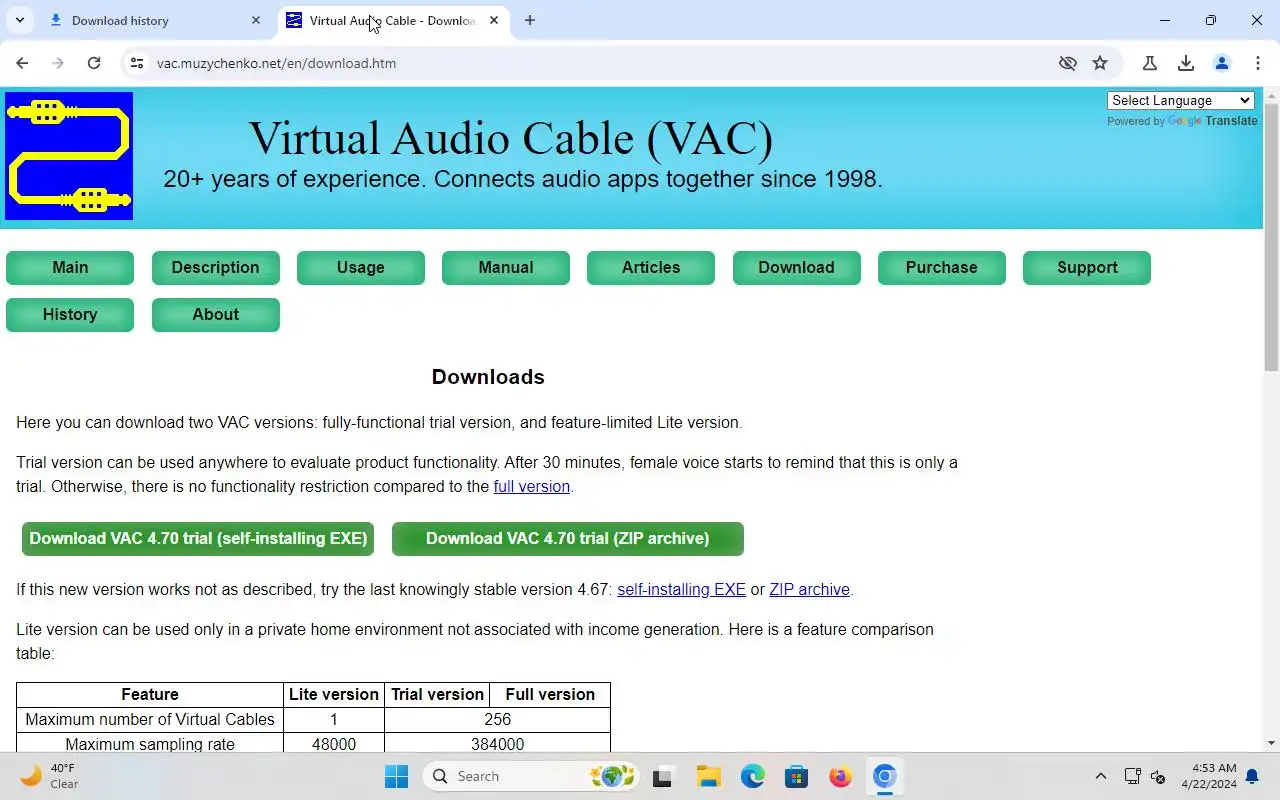Click the Chrome icon in taskbar

pos(884,776)
